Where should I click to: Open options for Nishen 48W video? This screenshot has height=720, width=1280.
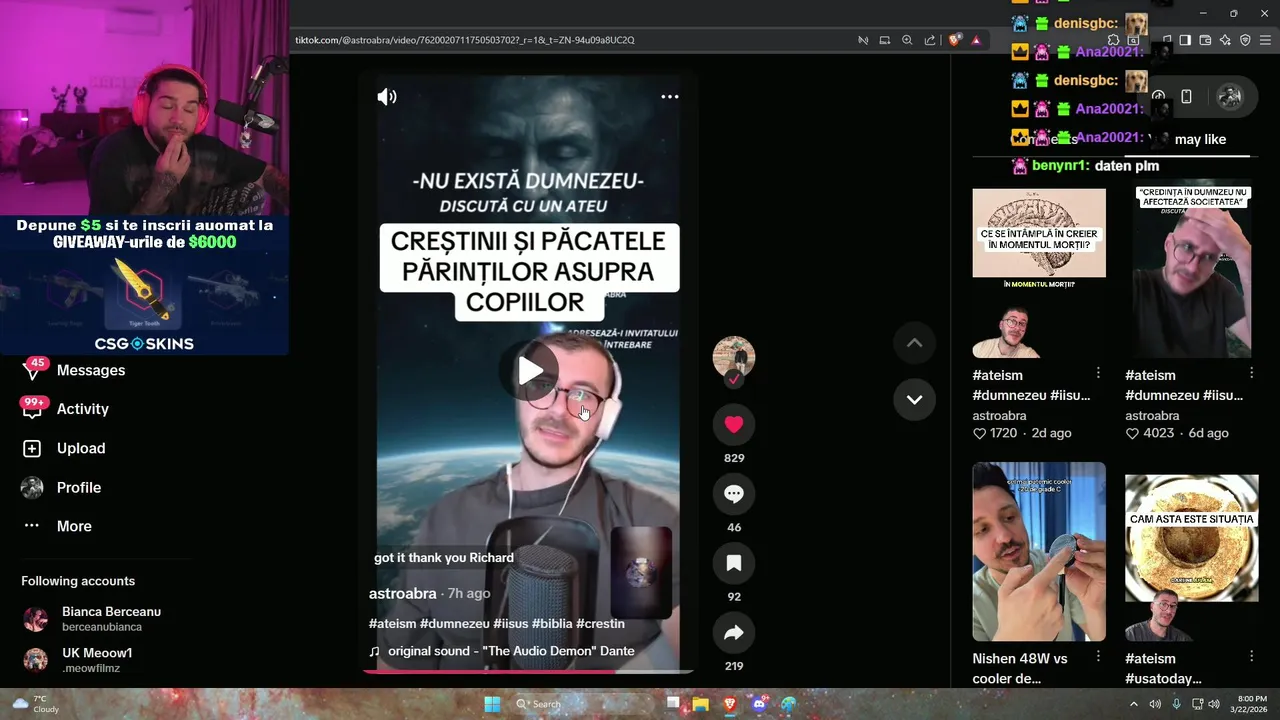click(1098, 656)
